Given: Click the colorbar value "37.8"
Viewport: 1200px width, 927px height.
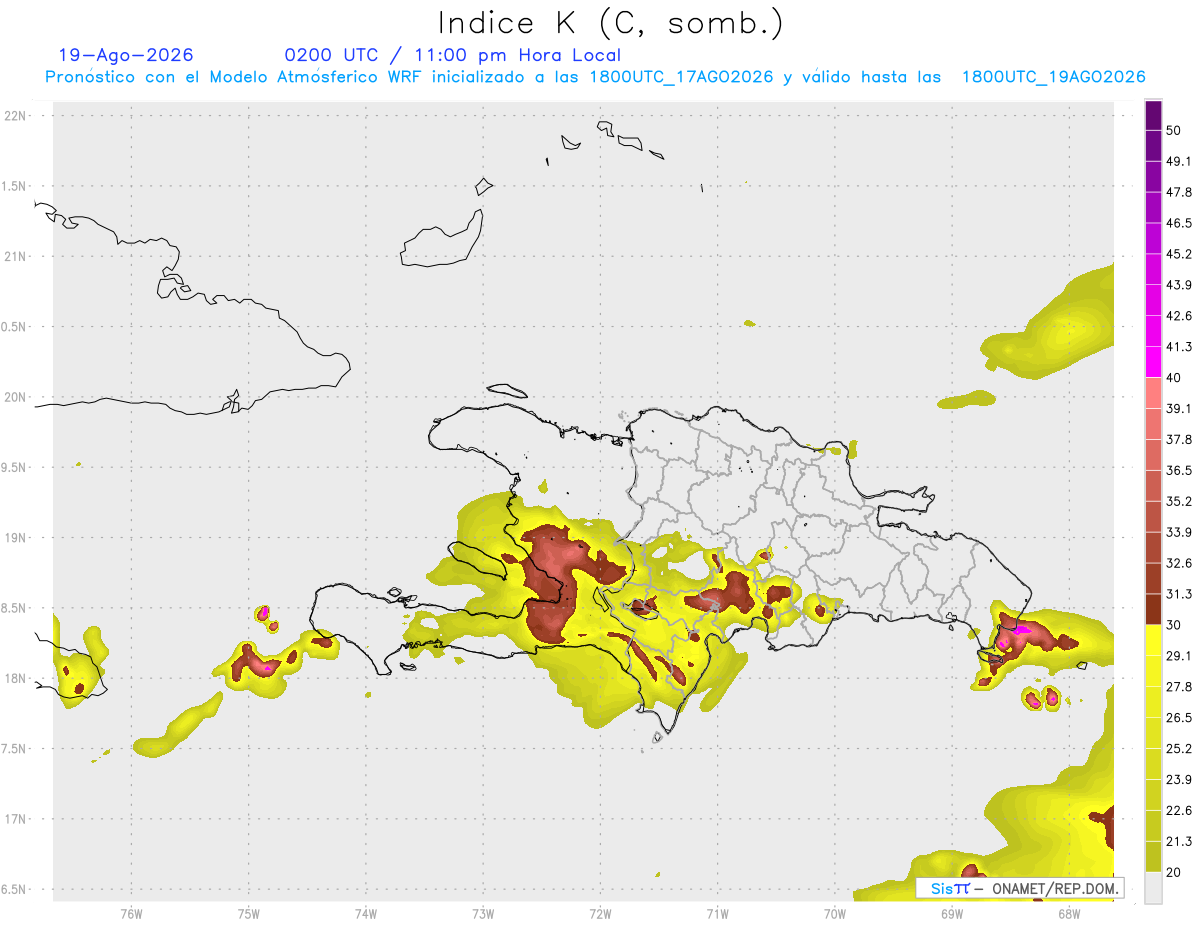Looking at the screenshot, I should point(1179,439).
